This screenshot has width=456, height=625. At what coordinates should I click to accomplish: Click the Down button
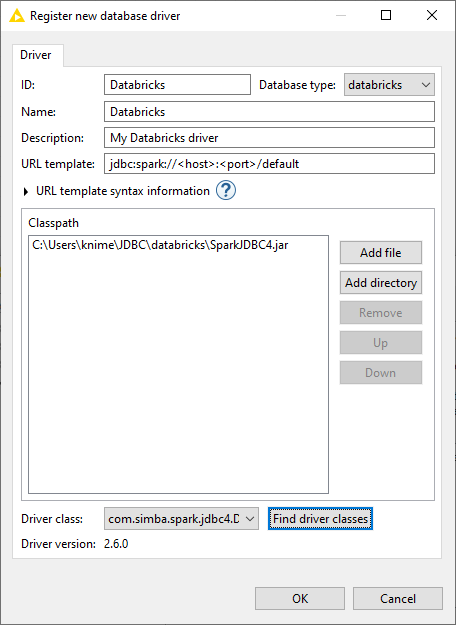381,373
